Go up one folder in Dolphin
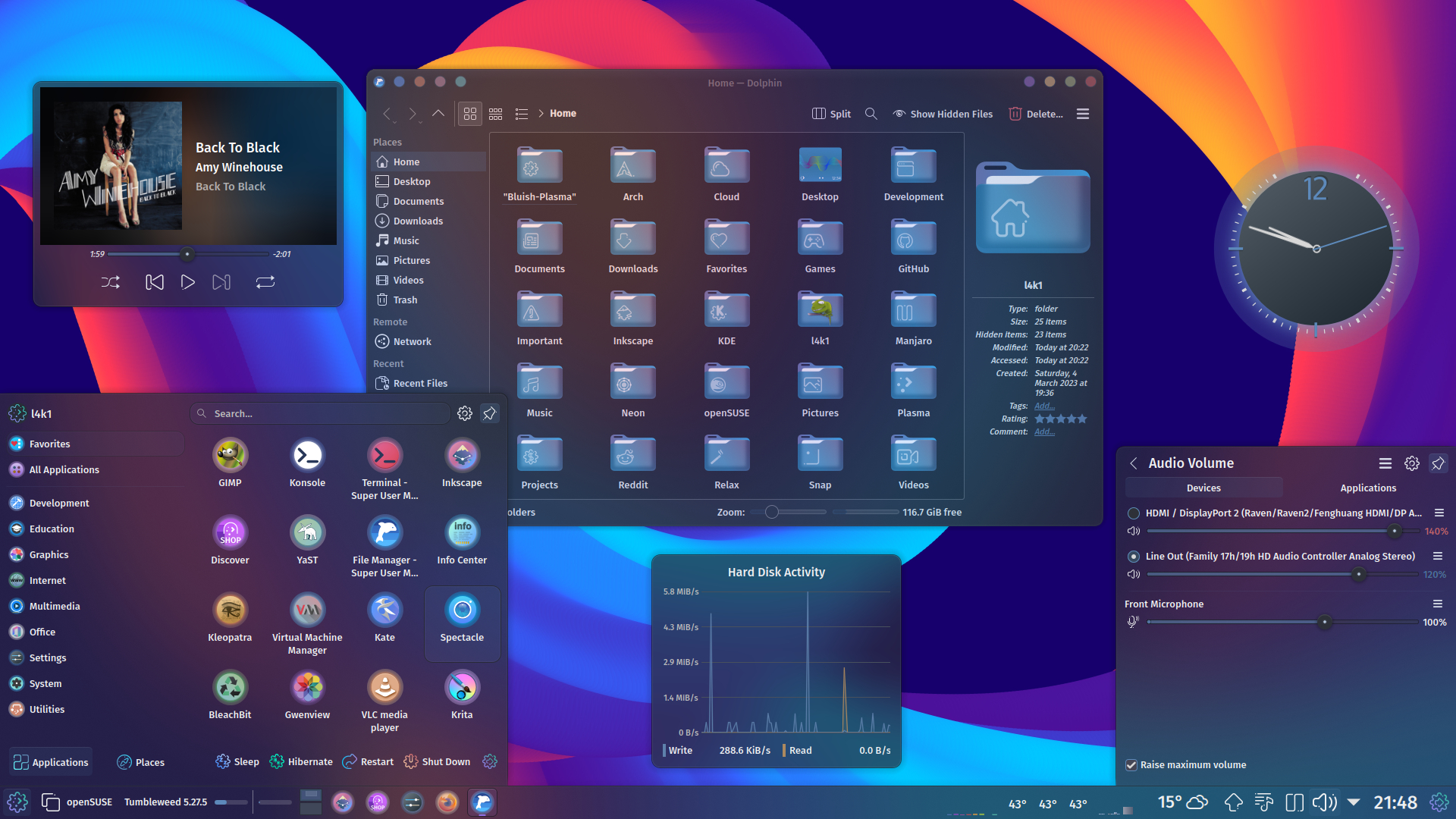Image resolution: width=1456 pixels, height=819 pixels. [438, 114]
